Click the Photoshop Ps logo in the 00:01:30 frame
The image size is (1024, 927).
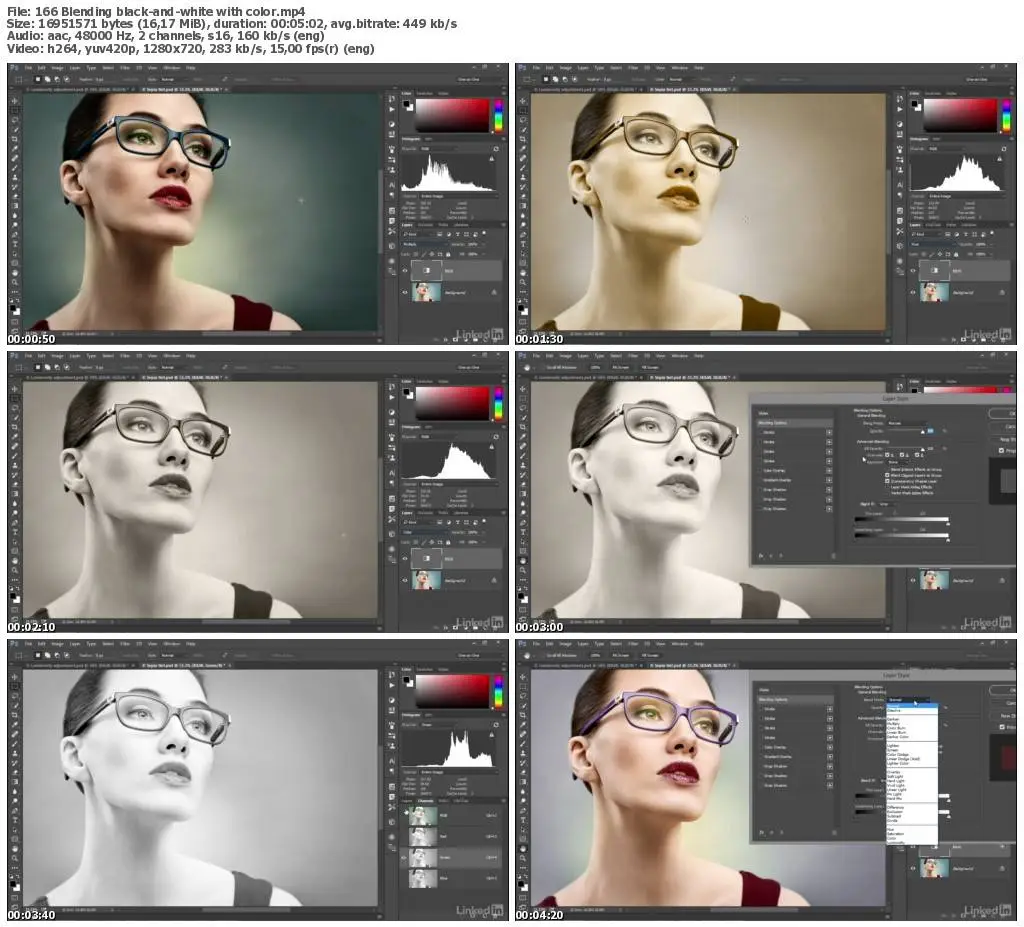(x=522, y=68)
